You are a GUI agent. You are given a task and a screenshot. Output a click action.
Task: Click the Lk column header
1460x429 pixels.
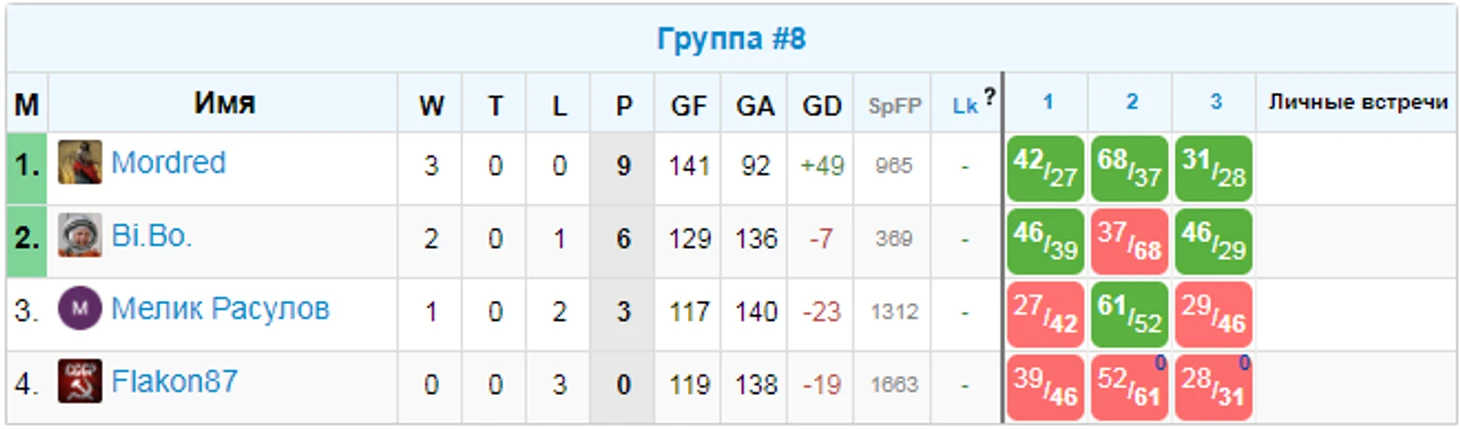click(x=964, y=105)
